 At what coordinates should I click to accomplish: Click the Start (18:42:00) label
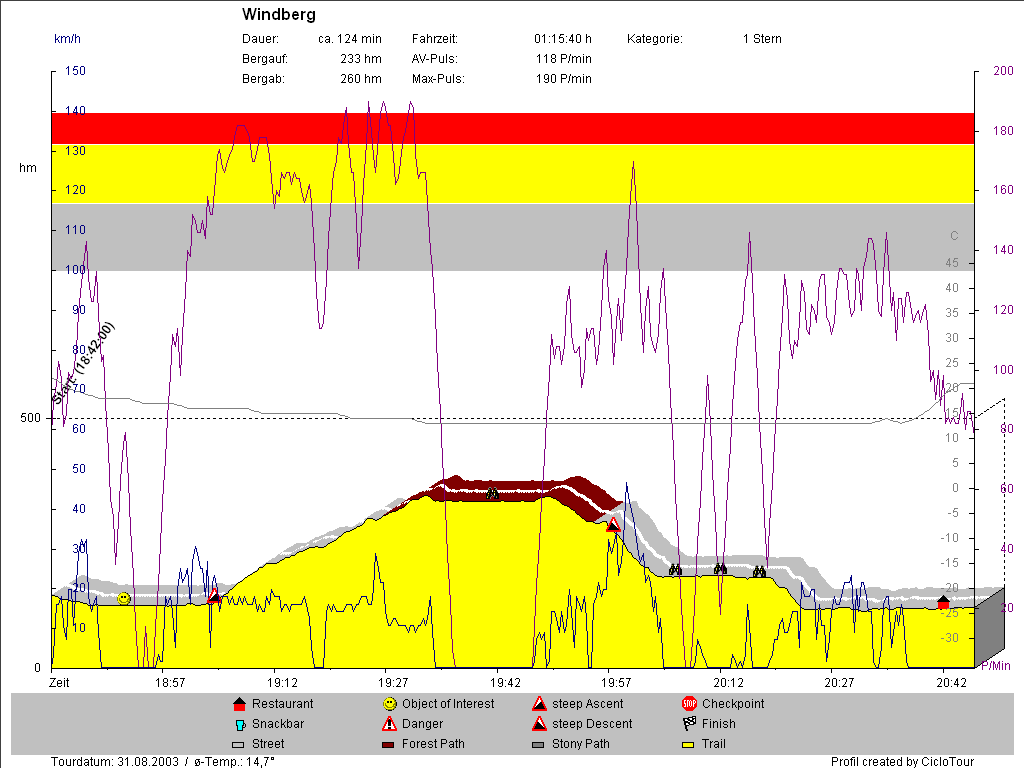[85, 362]
